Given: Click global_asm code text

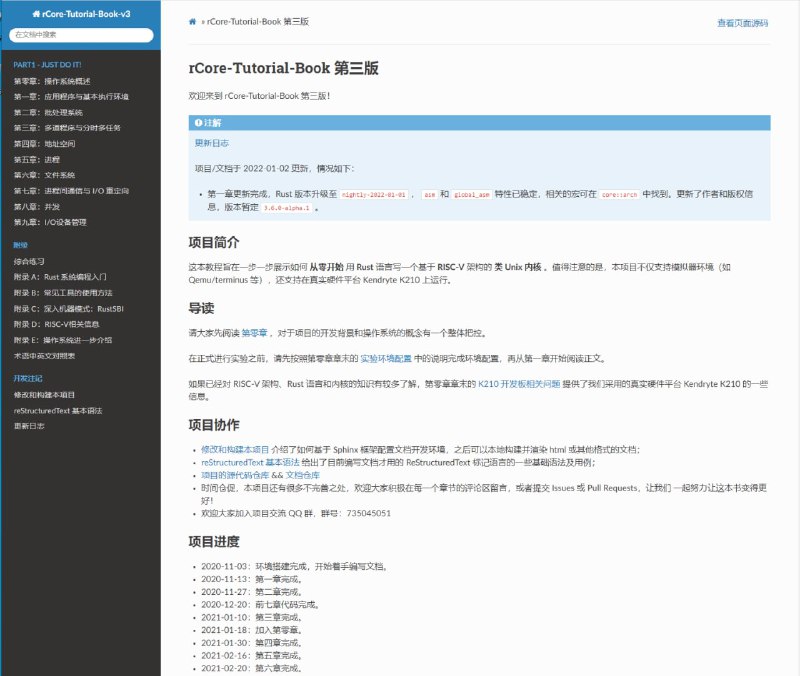Looking at the screenshot, I should 471,194.
